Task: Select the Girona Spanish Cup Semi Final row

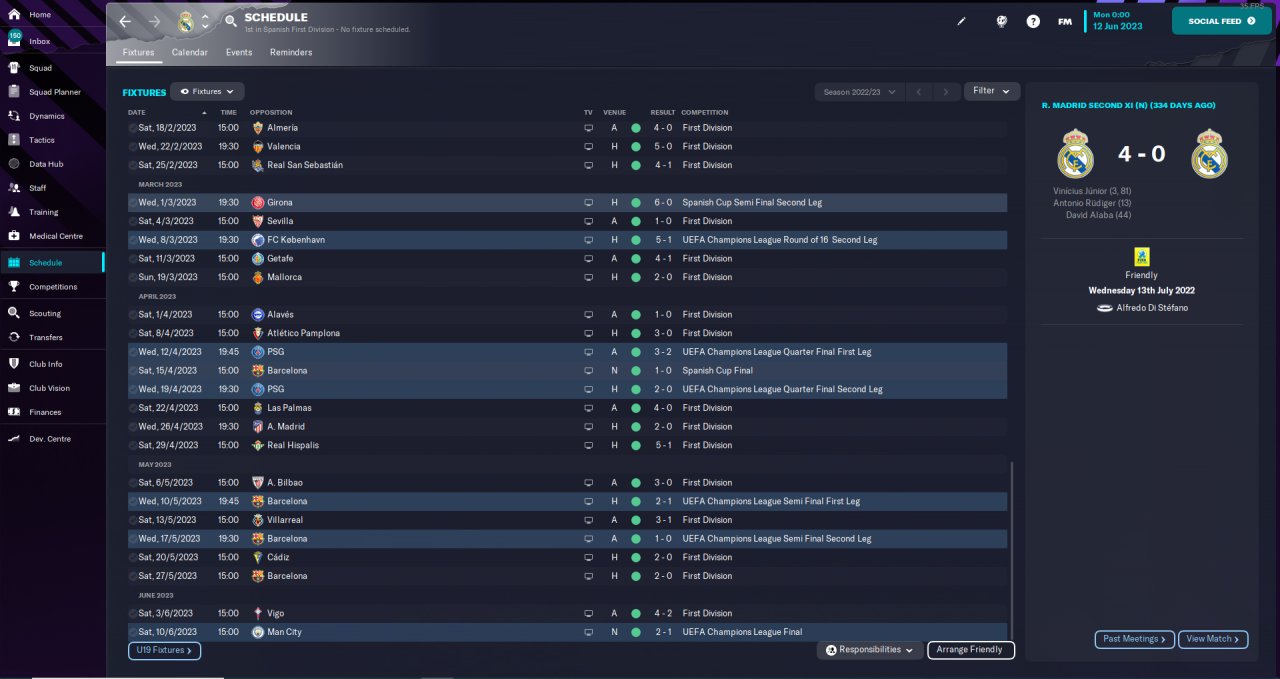Action: coord(567,202)
